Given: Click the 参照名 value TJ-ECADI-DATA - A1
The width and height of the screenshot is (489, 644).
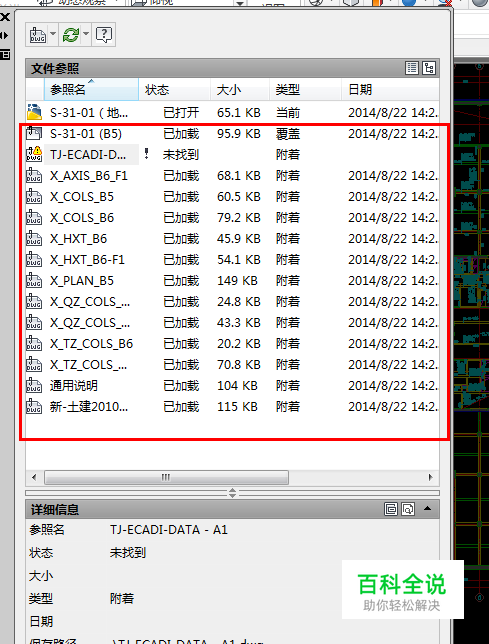Looking at the screenshot, I should pyautogui.click(x=169, y=530).
